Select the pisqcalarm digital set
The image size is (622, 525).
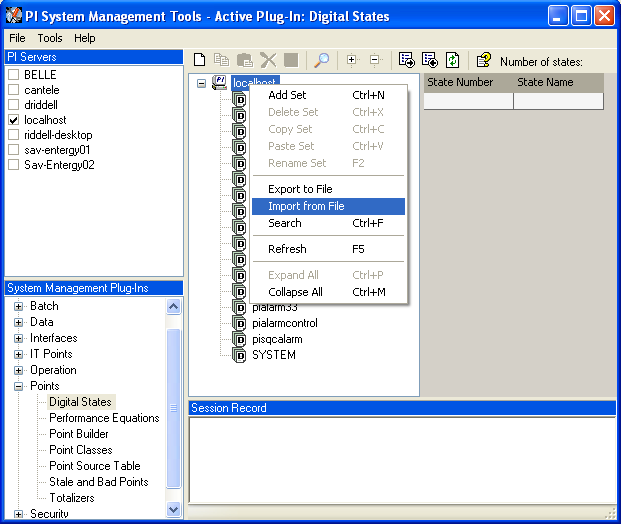277,339
